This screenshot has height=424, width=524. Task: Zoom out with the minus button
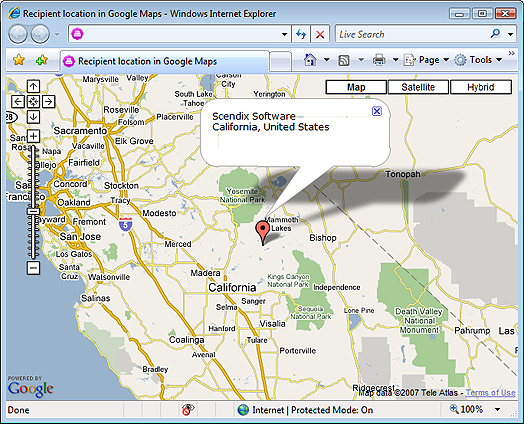tap(33, 268)
